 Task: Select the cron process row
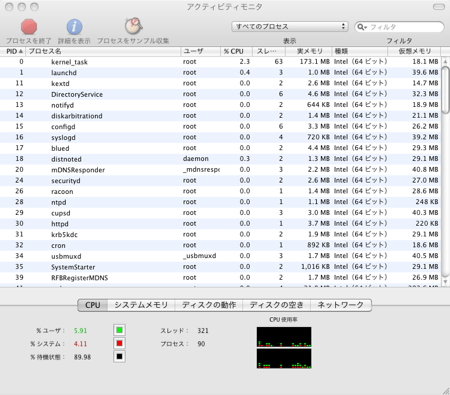click(220, 245)
